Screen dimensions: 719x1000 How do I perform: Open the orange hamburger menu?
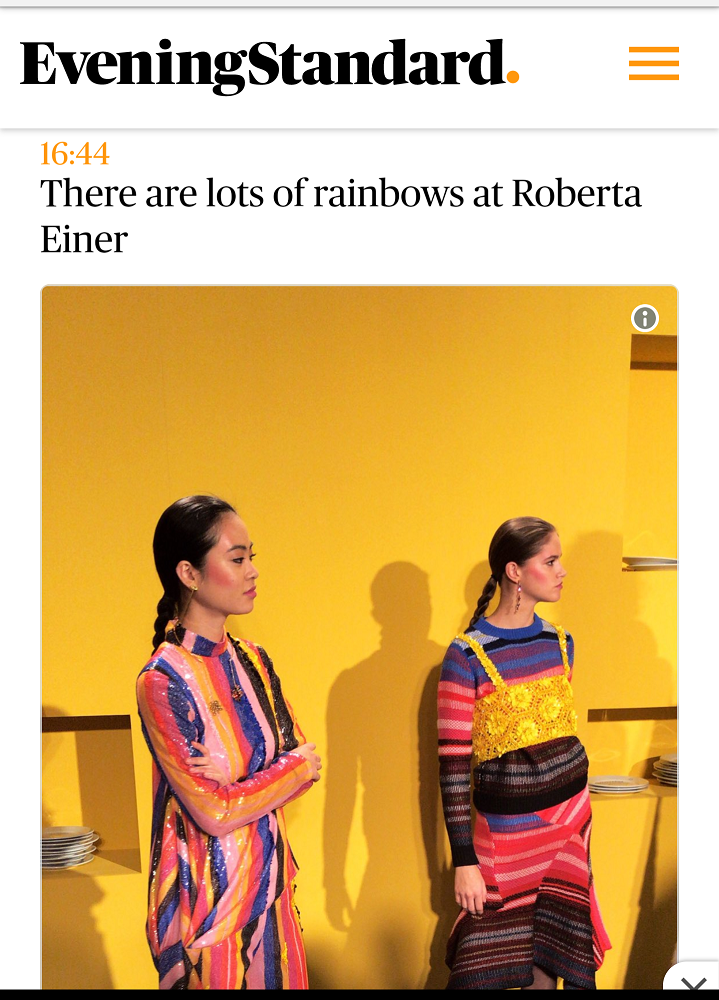click(x=653, y=63)
